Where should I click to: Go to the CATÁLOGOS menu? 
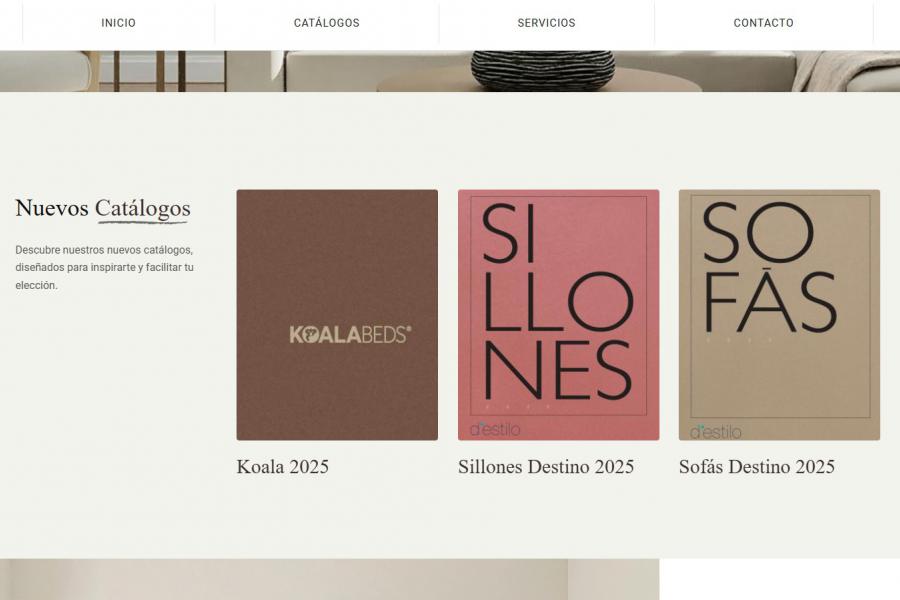pyautogui.click(x=326, y=23)
